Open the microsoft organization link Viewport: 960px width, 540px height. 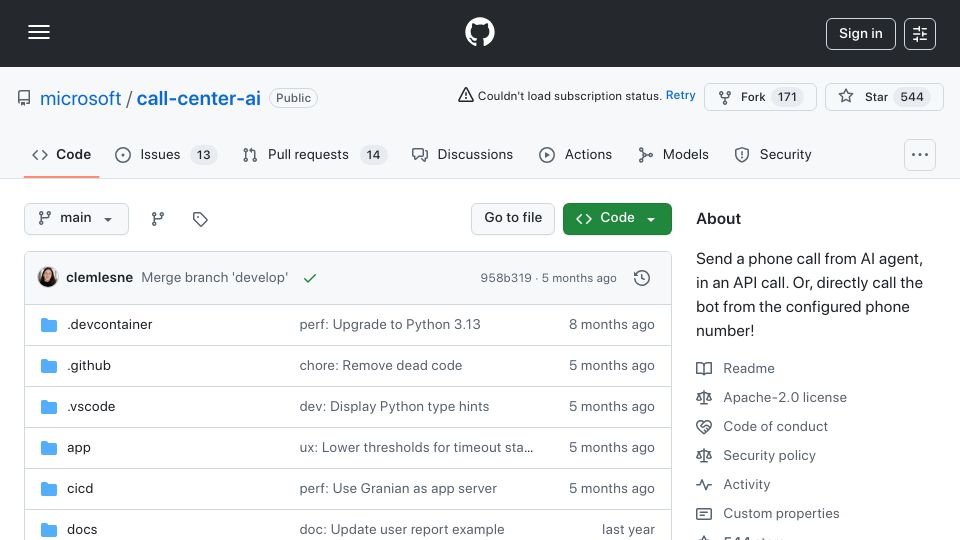(x=80, y=98)
